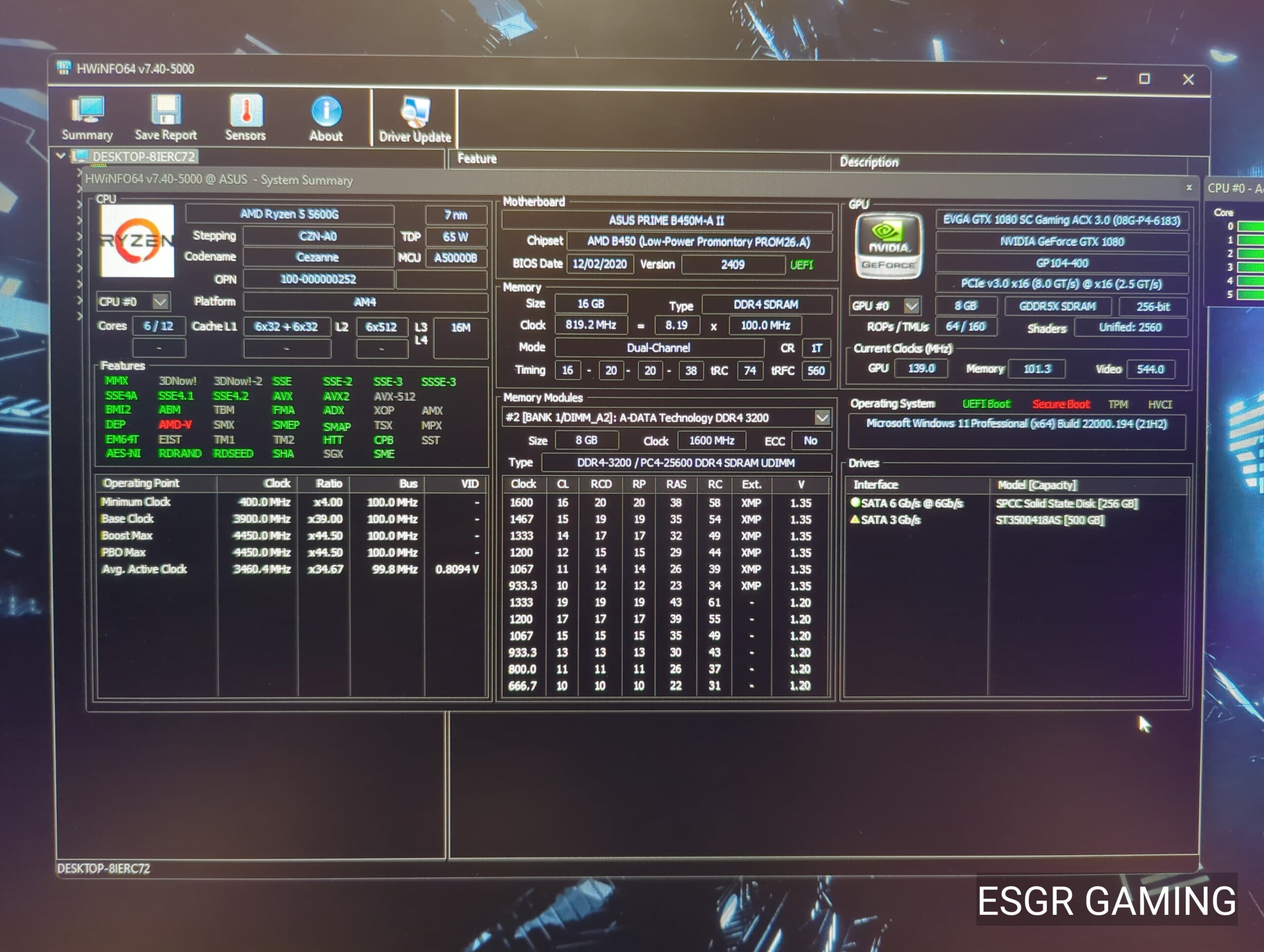Image resolution: width=1264 pixels, height=952 pixels.
Task: Select the DESKTOP-8IERC72 tree item
Action: point(143,157)
